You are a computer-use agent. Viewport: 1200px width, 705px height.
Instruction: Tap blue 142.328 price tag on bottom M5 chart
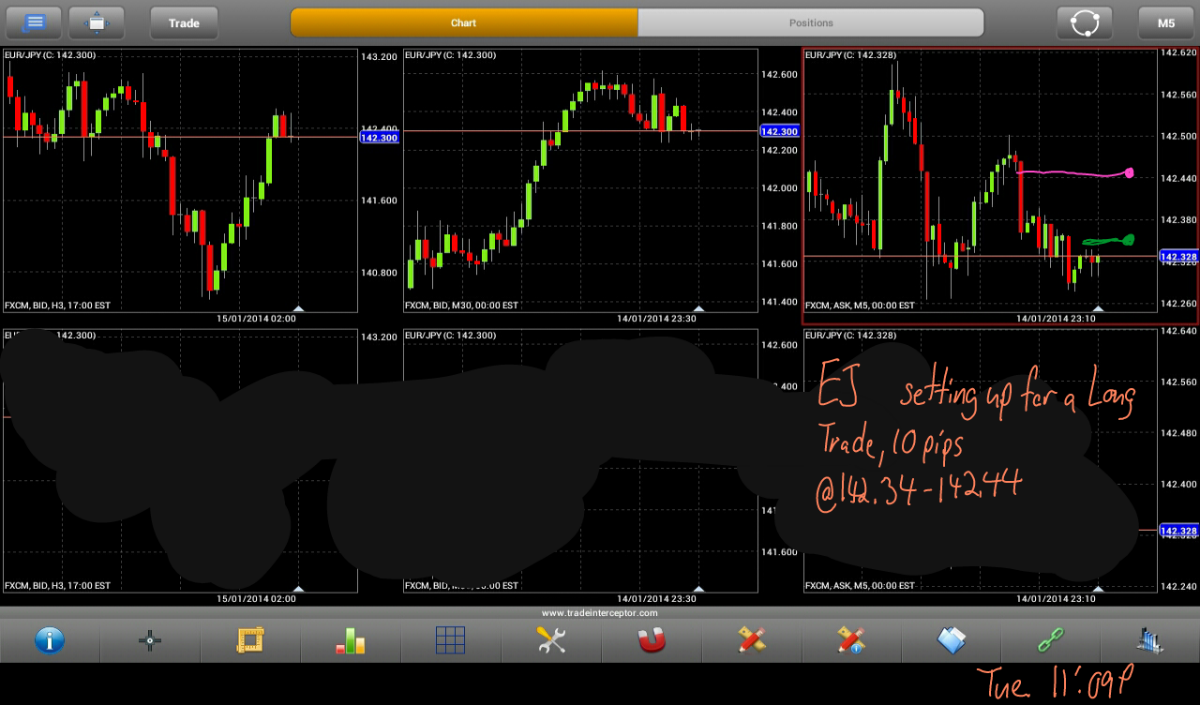[1178, 530]
